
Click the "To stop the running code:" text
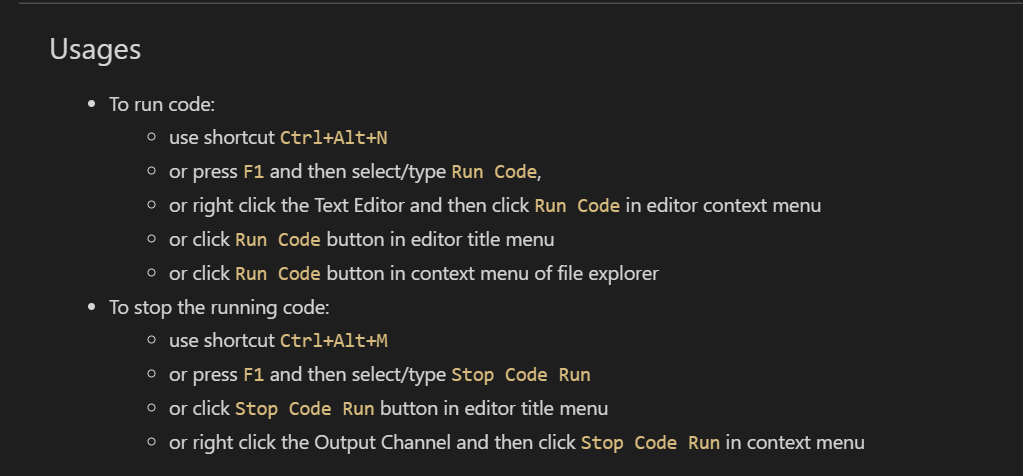(x=219, y=307)
